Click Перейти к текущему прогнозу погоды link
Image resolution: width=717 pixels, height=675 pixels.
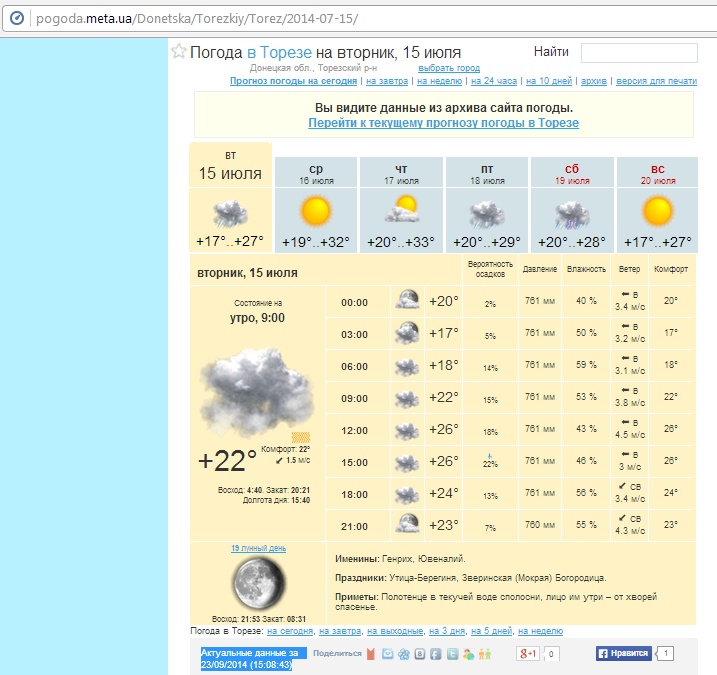tap(444, 123)
